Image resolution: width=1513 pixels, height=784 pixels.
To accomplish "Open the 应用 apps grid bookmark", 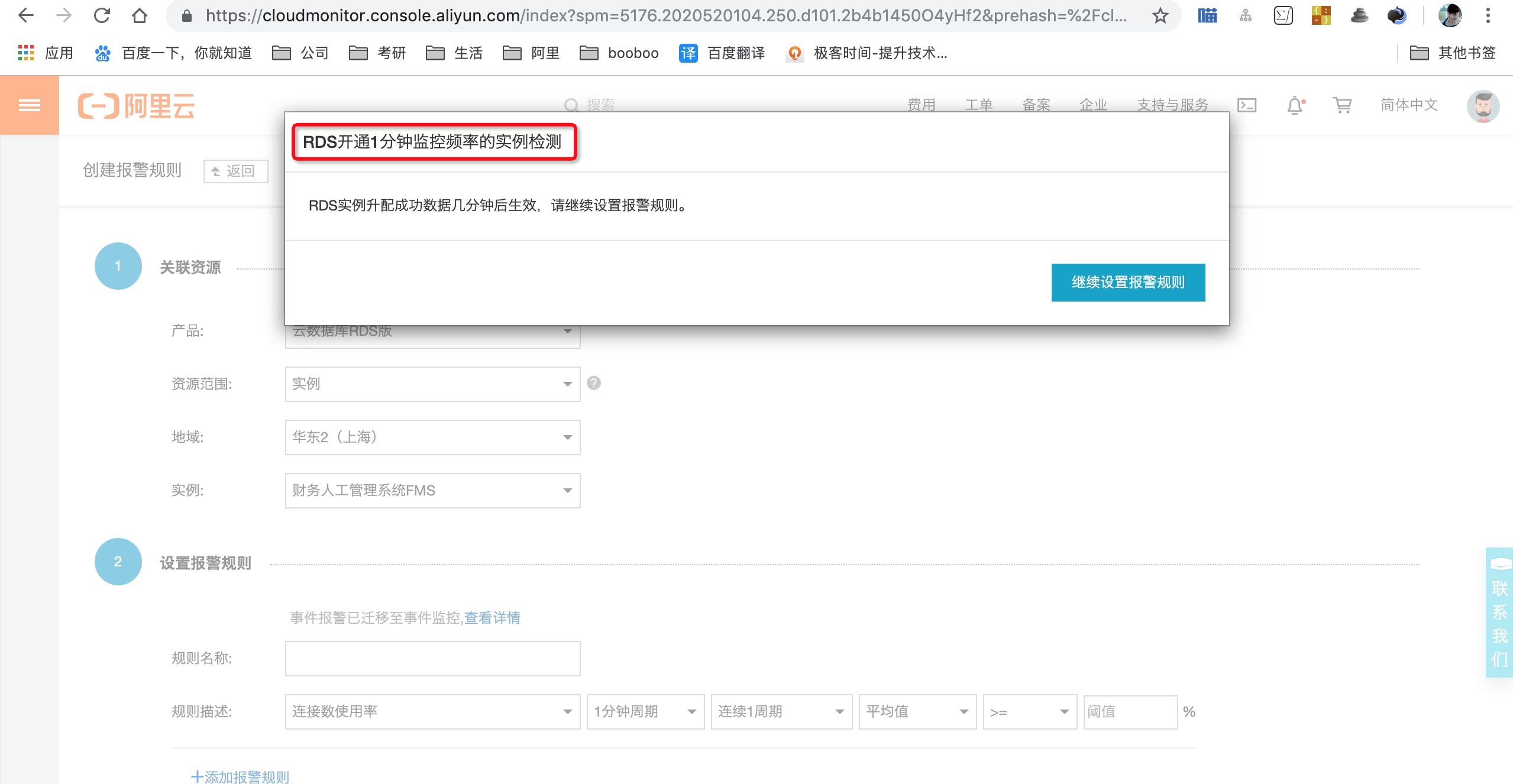I will (45, 53).
